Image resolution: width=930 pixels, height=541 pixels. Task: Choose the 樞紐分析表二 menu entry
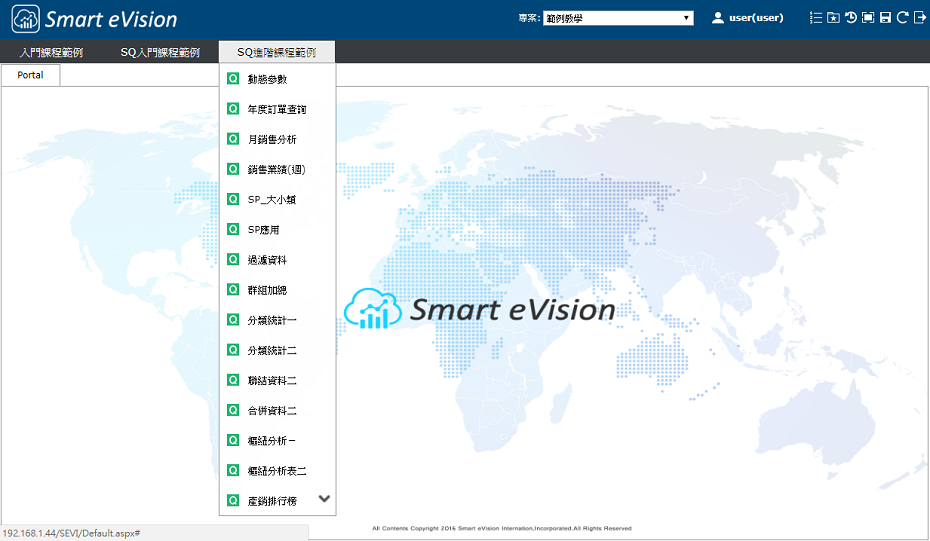(x=278, y=471)
